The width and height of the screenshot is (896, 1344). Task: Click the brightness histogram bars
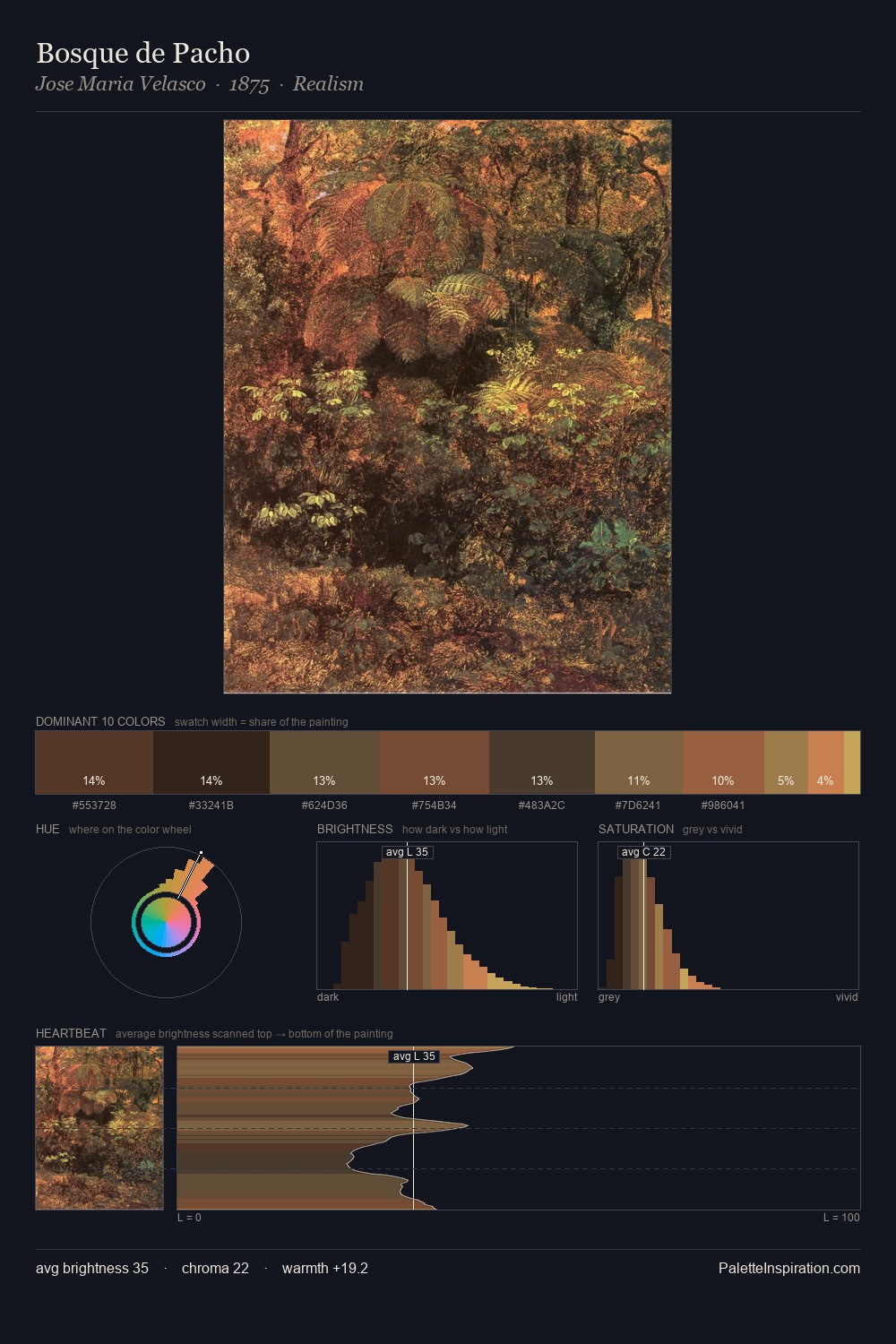pos(447,916)
